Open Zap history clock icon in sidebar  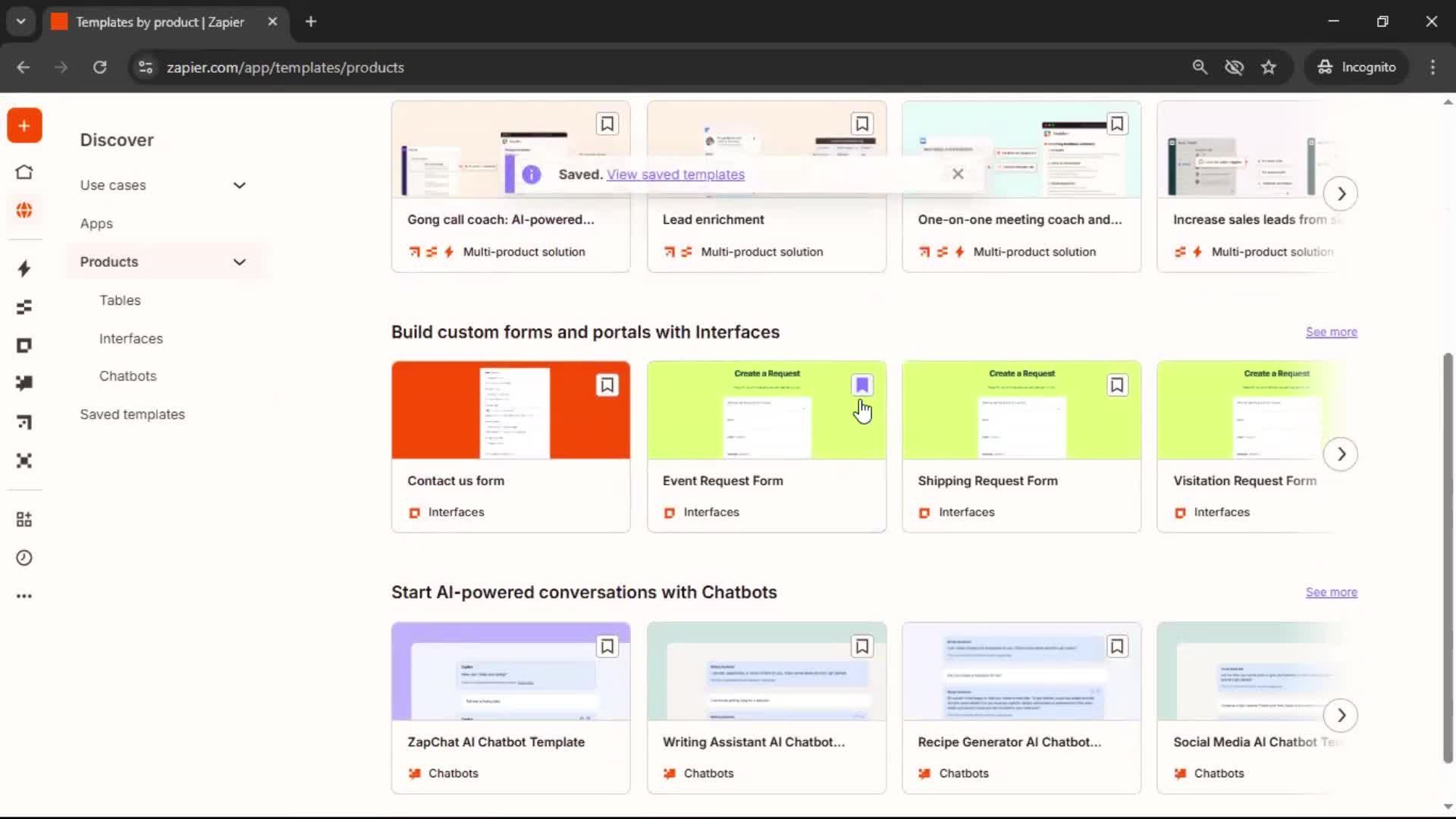click(x=24, y=558)
